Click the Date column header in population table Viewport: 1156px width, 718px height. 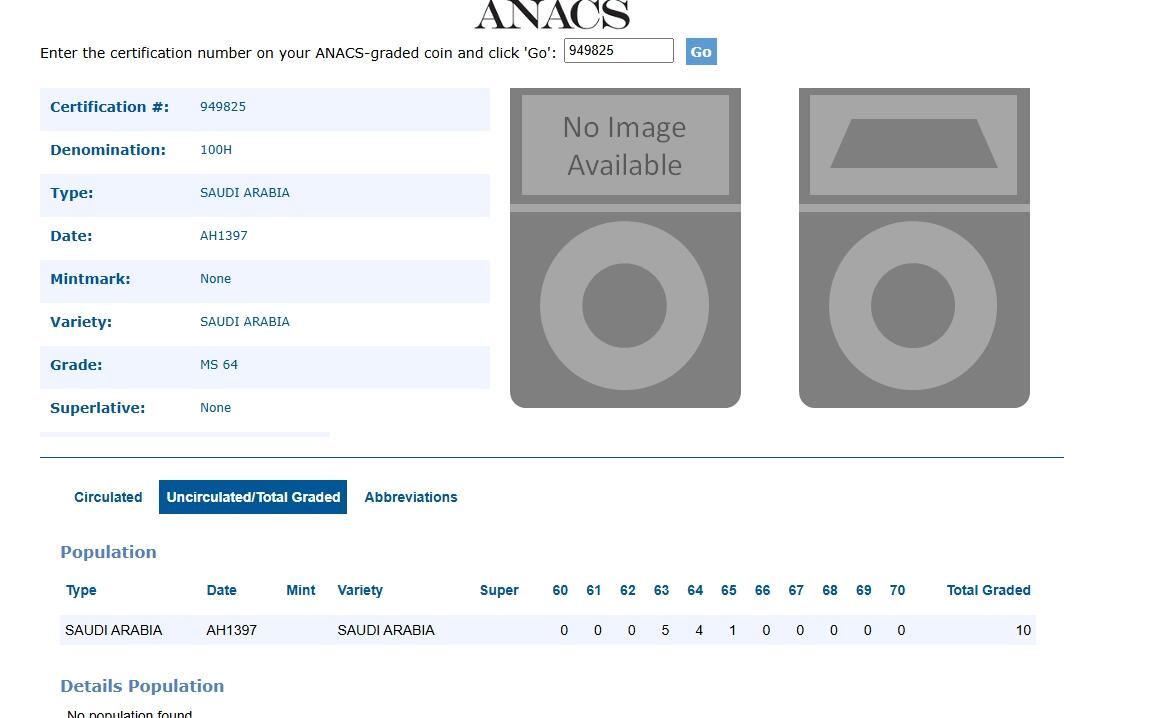click(221, 590)
